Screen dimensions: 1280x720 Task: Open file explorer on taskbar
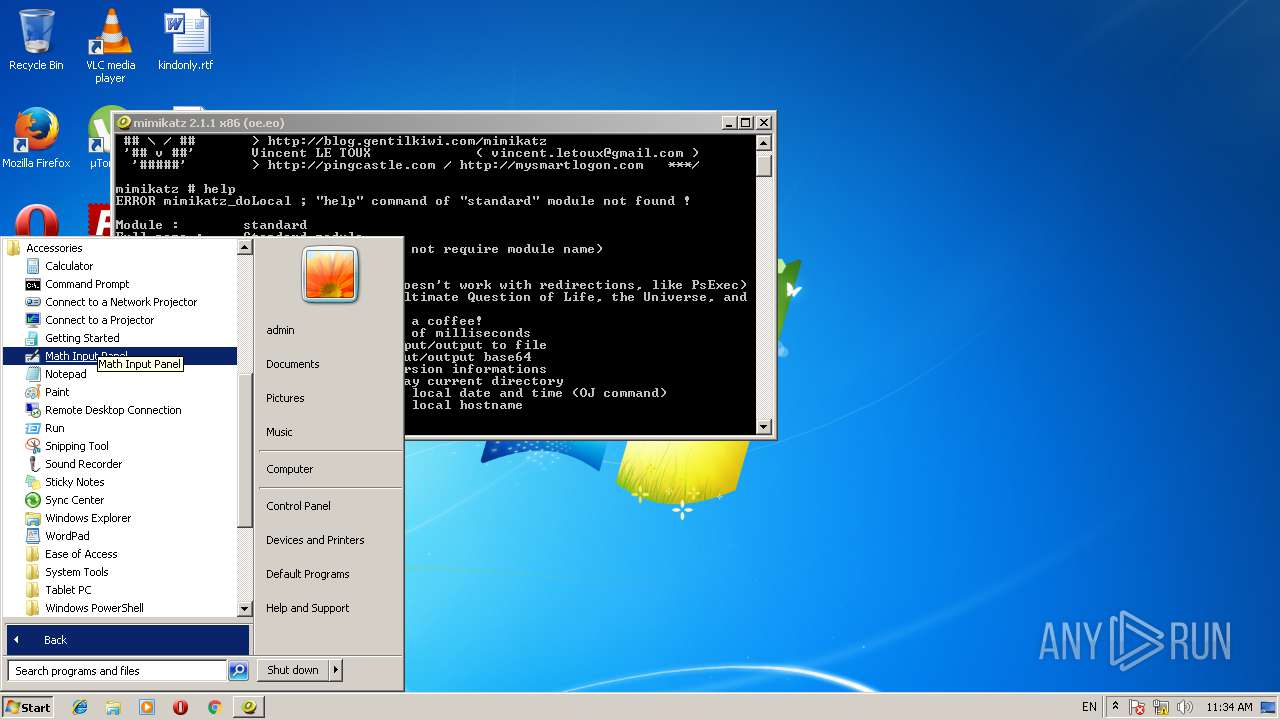point(113,707)
